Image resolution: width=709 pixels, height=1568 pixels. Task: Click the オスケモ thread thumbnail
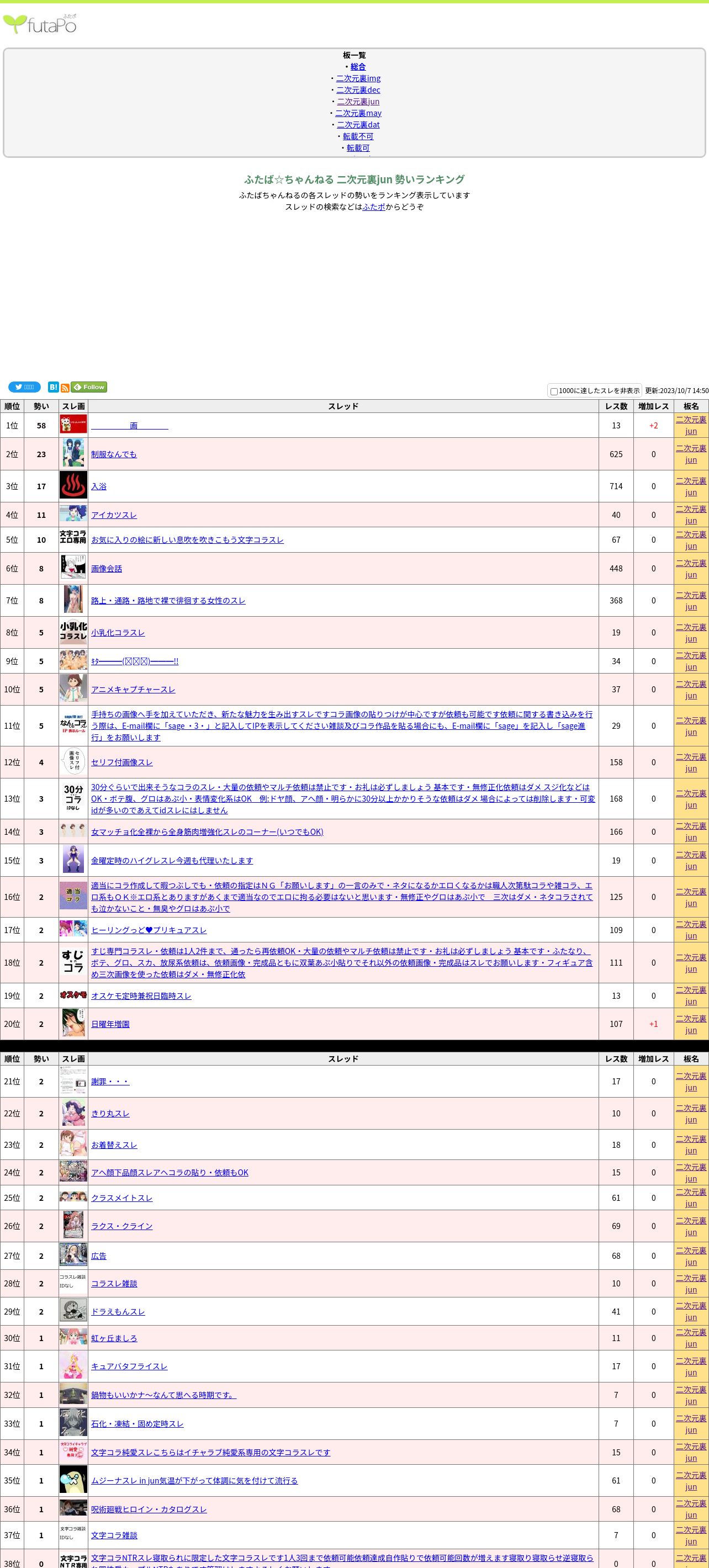(73, 995)
